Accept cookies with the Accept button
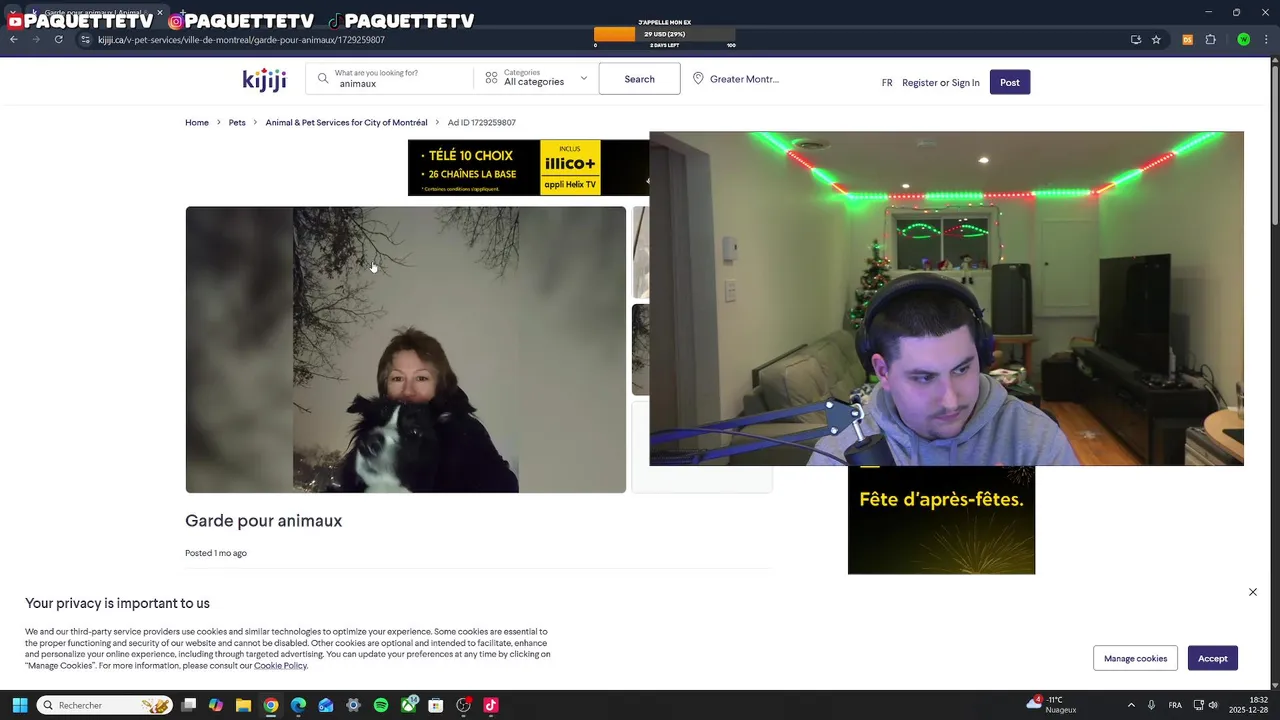The width and height of the screenshot is (1280, 720). click(x=1213, y=658)
